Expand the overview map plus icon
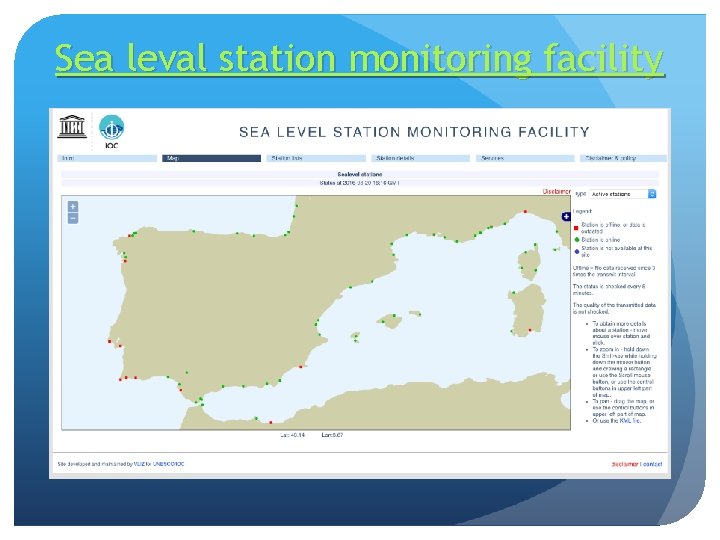Viewport: 720px width, 540px height. 566,216
